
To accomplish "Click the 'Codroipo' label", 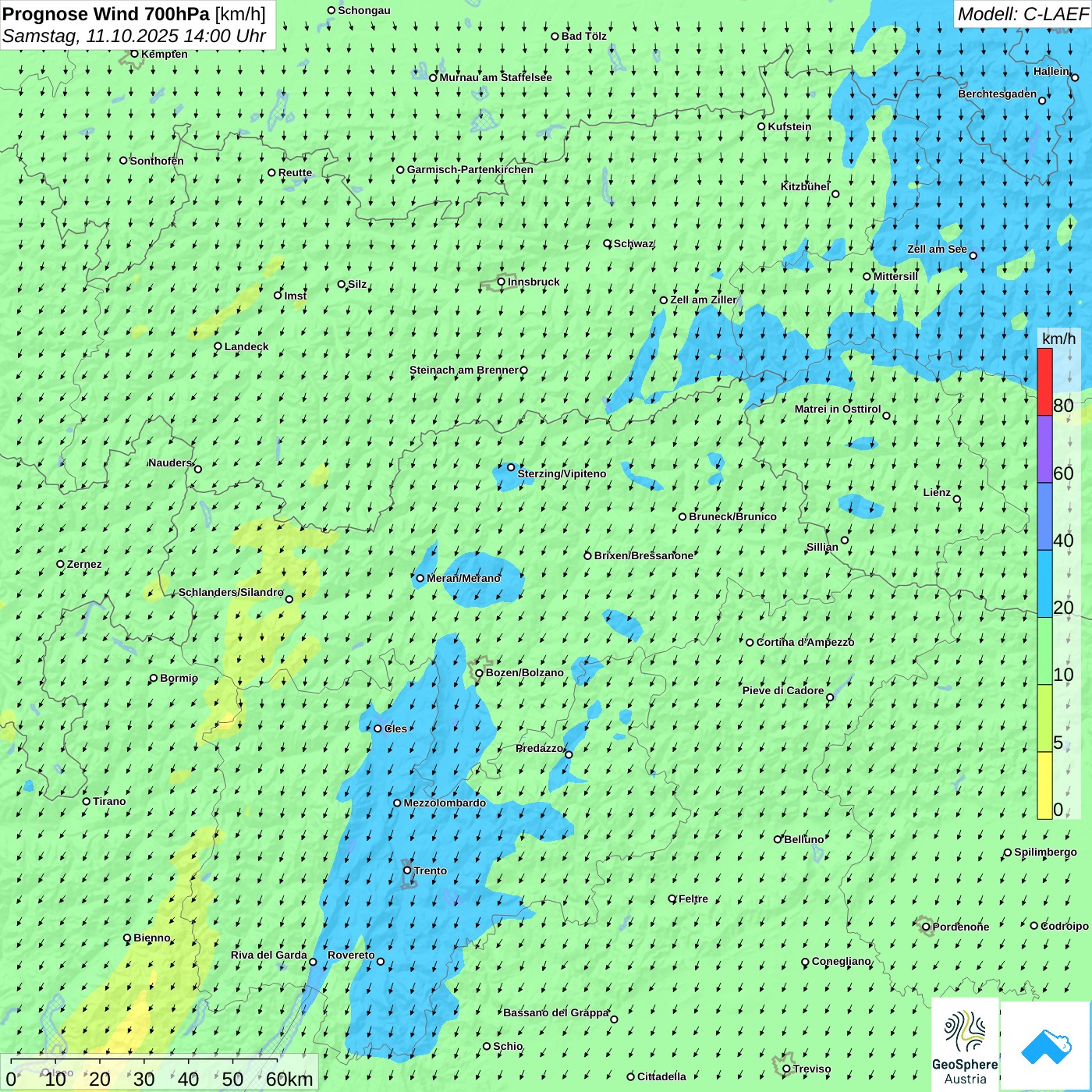I will point(1065,926).
